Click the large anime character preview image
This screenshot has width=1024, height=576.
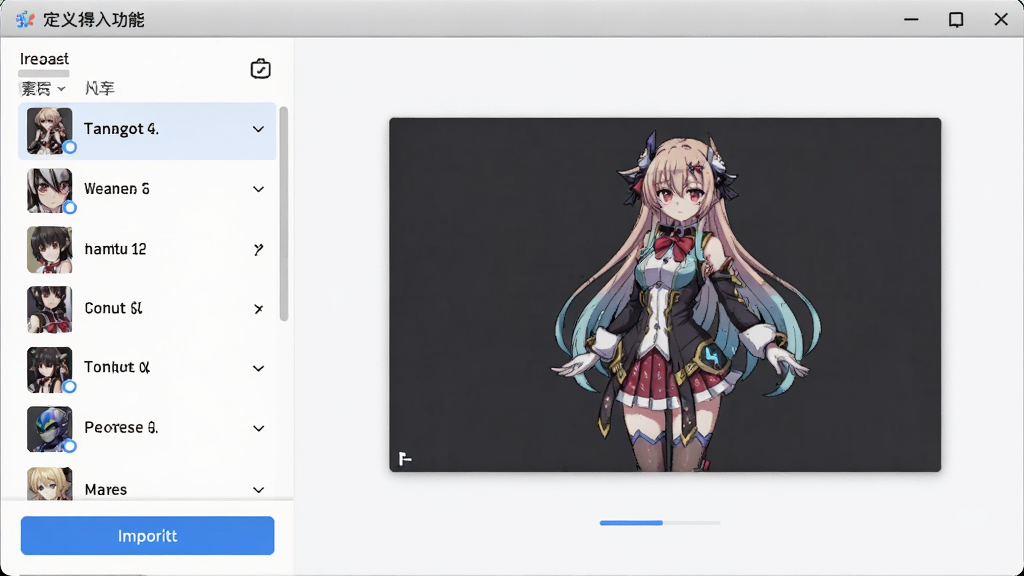(x=665, y=295)
